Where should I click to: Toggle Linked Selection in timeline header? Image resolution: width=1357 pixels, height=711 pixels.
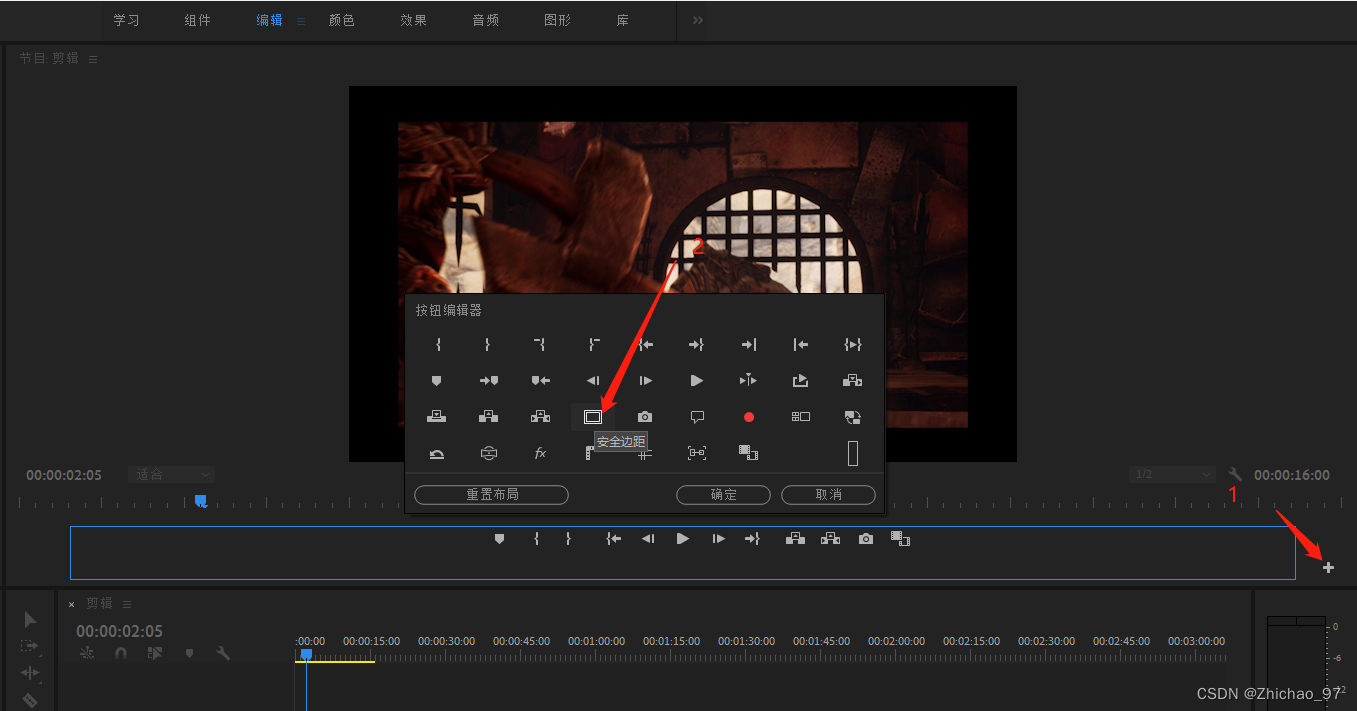[155, 653]
